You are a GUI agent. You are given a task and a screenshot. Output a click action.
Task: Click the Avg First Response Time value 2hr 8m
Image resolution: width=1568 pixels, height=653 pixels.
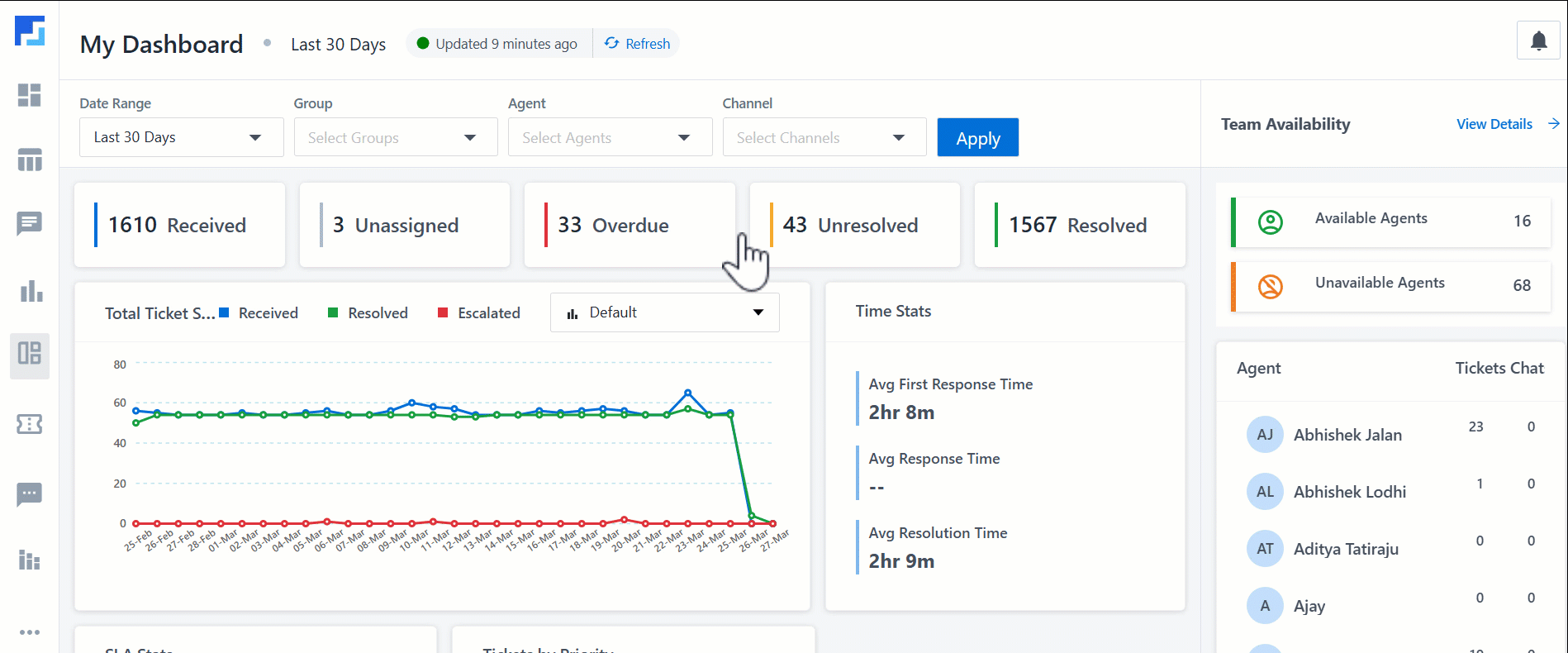[x=901, y=412]
